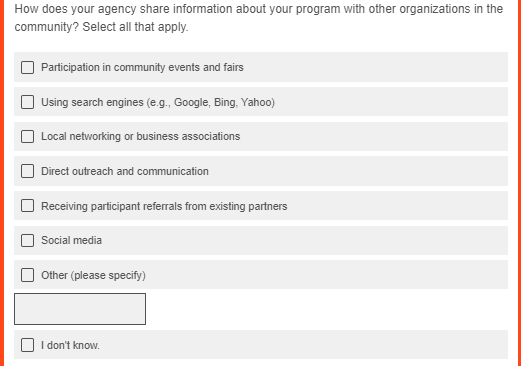
Task: Mark the participant referrals checkbox
Action: click(x=27, y=206)
